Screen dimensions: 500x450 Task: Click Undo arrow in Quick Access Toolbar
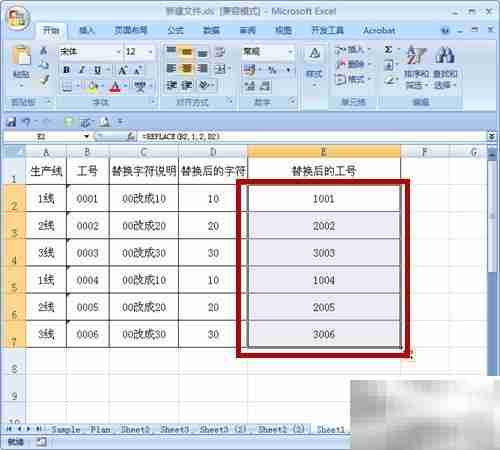click(x=26, y=122)
